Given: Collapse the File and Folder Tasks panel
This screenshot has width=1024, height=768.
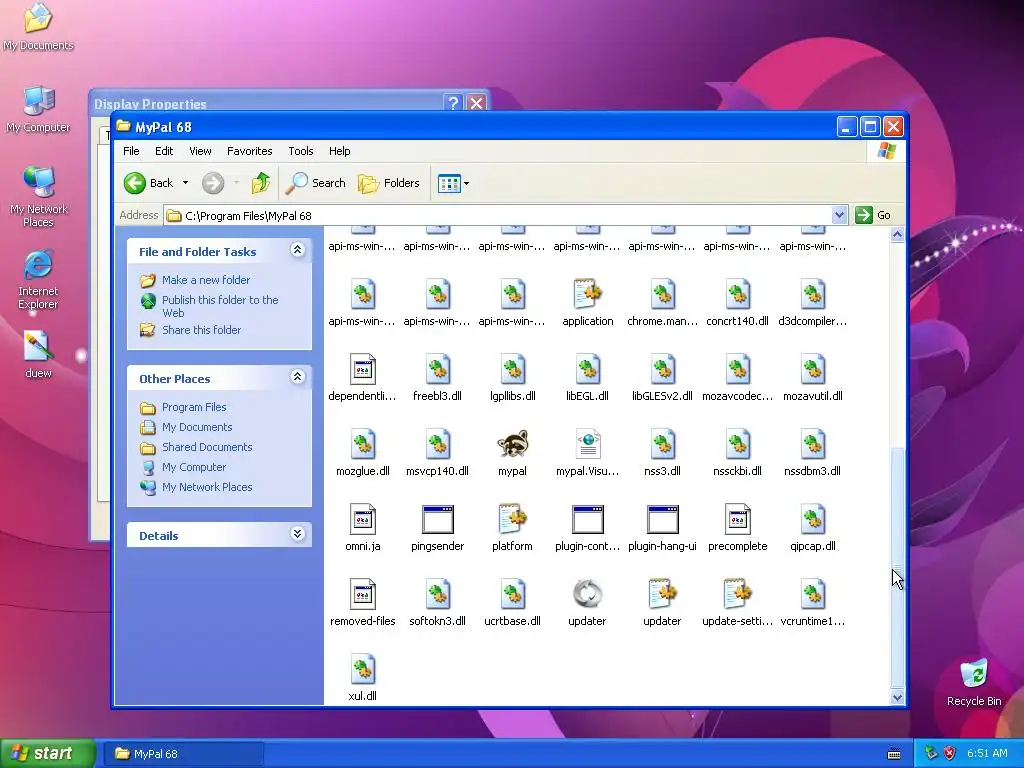Looking at the screenshot, I should pyautogui.click(x=297, y=250).
